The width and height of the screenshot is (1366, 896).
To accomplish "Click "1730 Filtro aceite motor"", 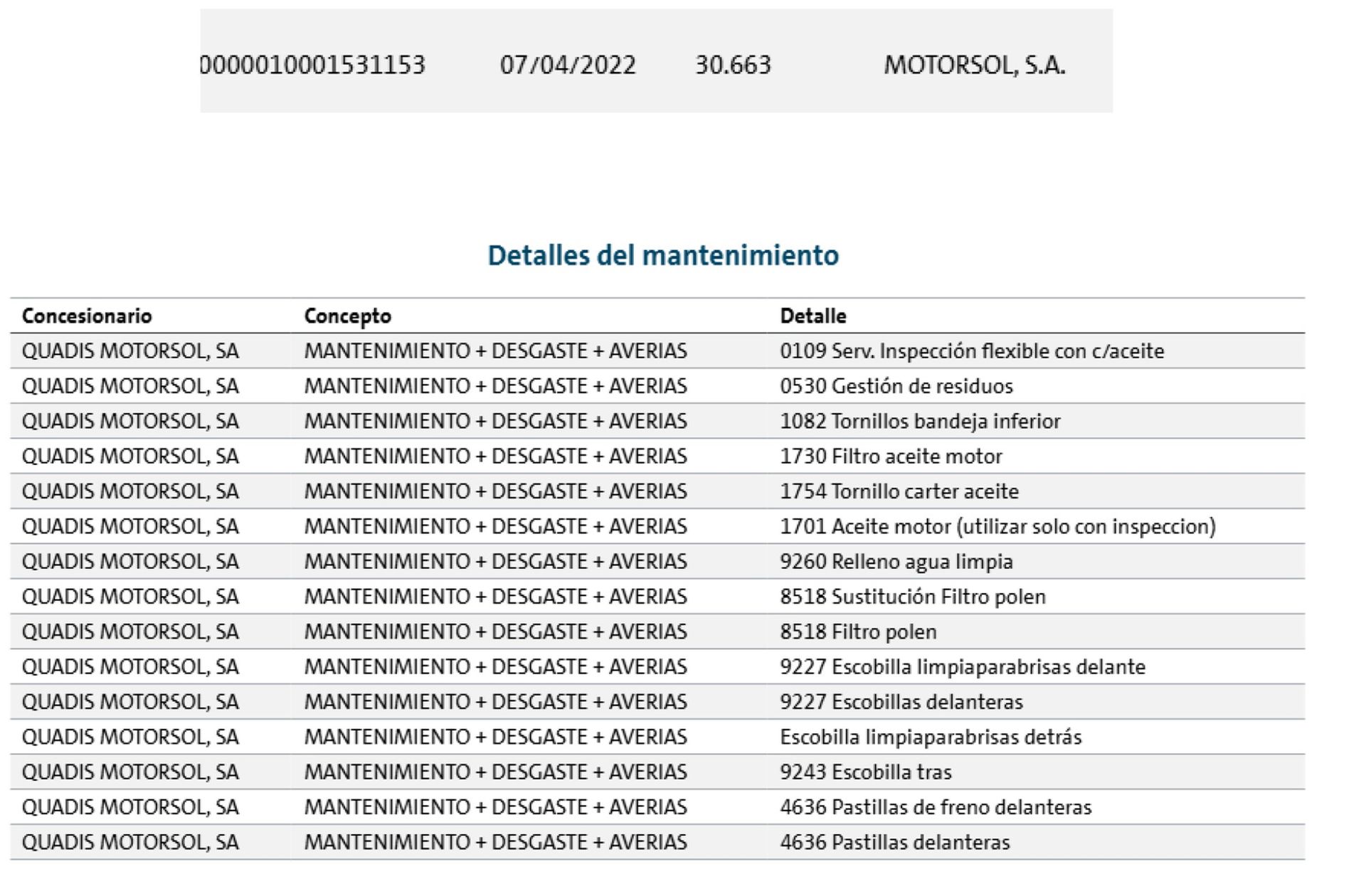I will [891, 457].
